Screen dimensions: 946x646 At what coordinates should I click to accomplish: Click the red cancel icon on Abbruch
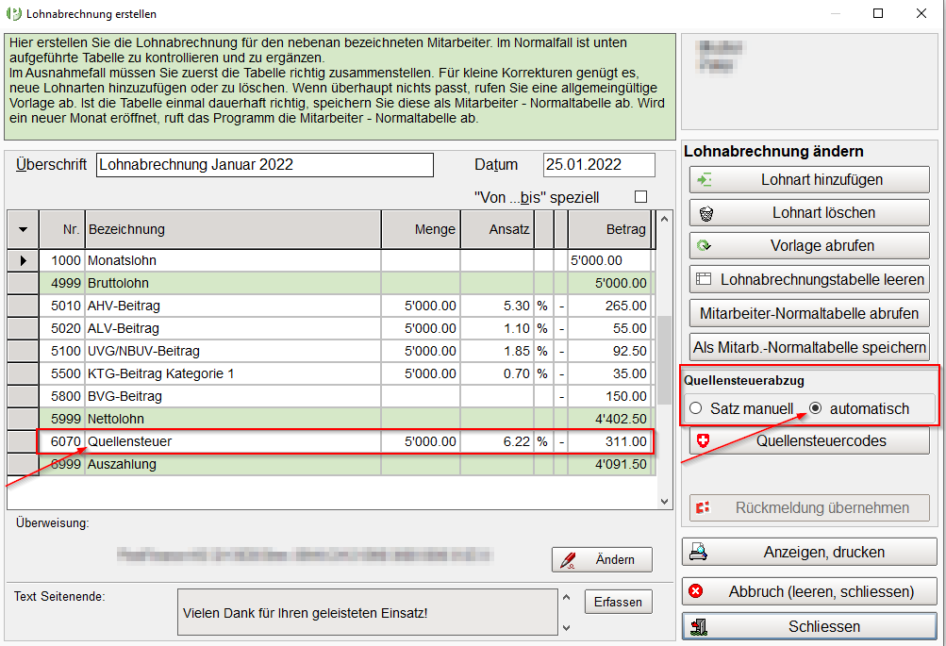(x=696, y=591)
